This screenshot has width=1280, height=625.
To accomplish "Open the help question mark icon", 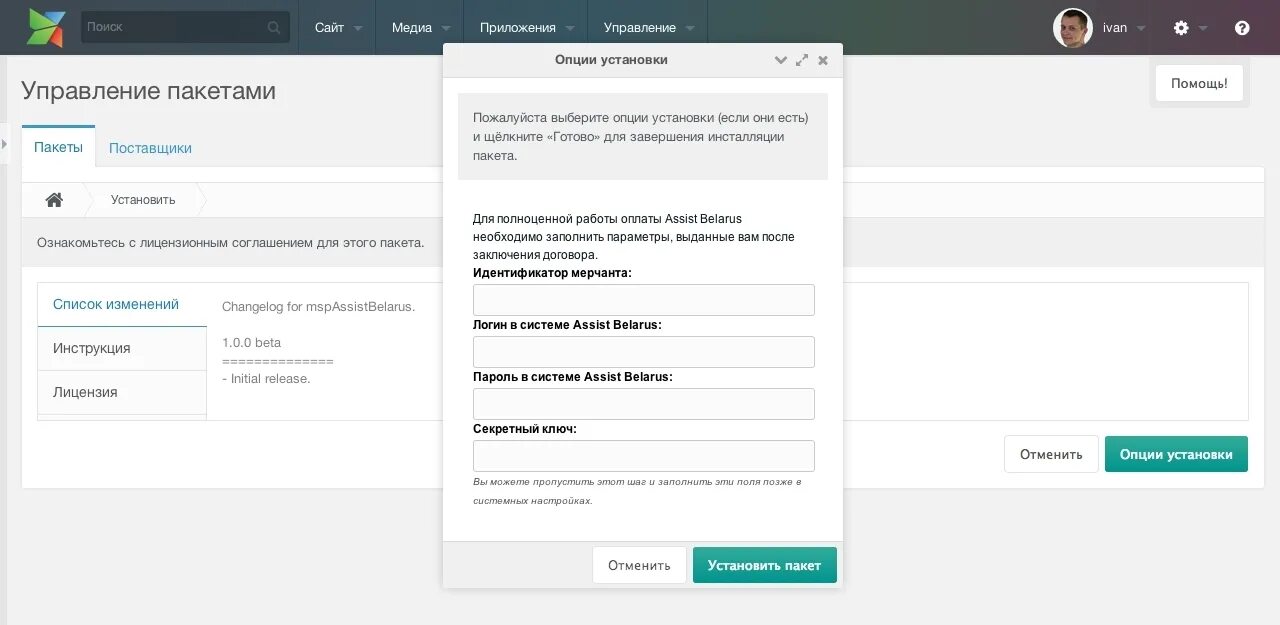I will point(1242,28).
